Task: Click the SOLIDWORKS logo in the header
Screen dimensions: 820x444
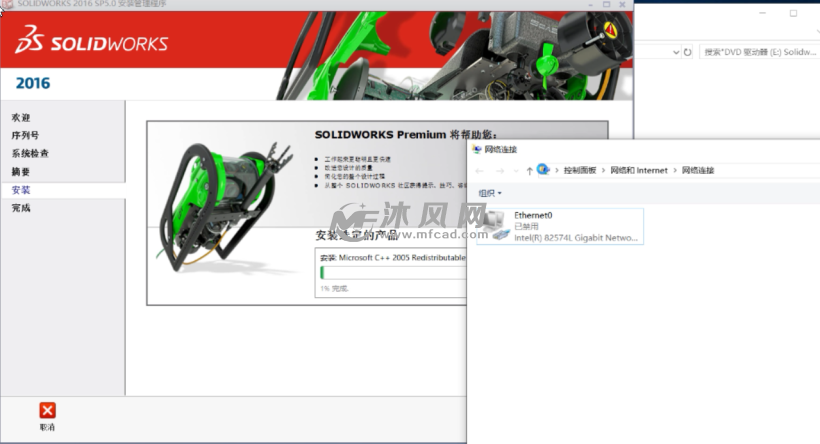Action: tap(92, 40)
